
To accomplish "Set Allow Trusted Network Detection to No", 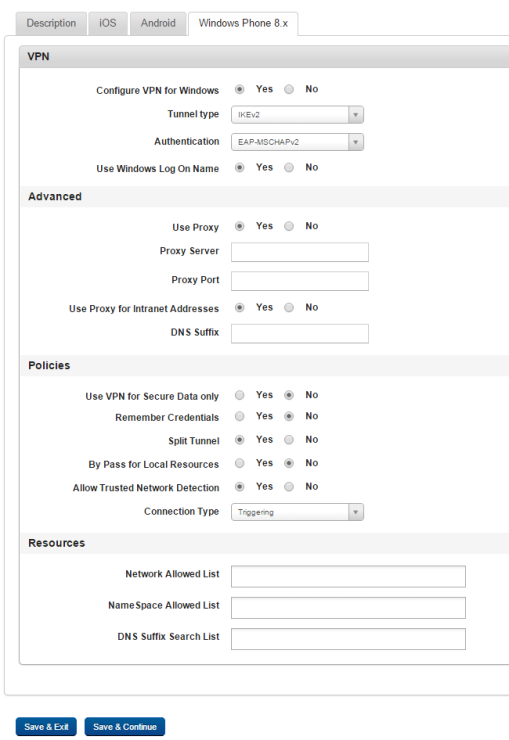I will click(289, 487).
